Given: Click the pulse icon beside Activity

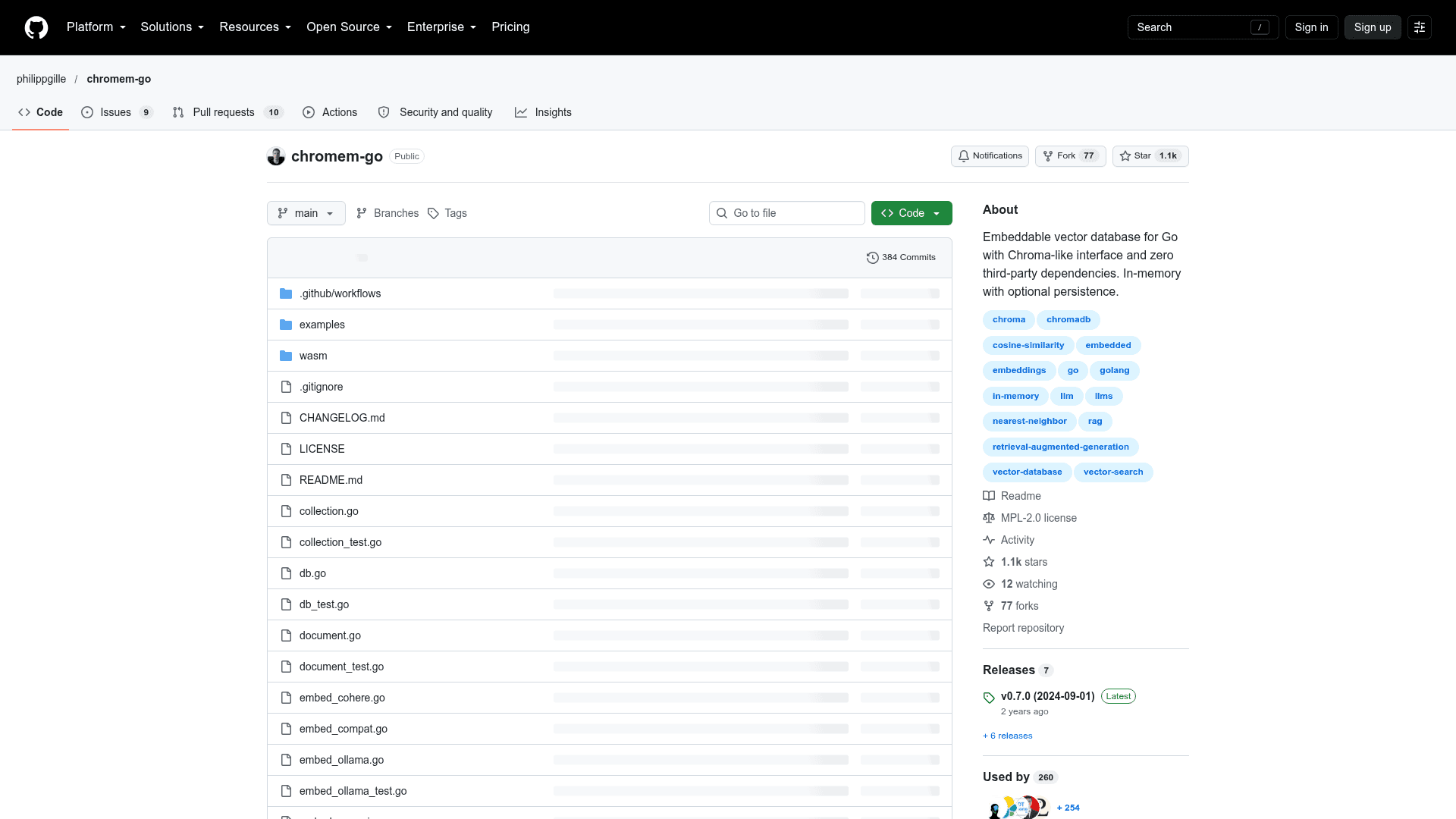Looking at the screenshot, I should [x=989, y=540].
